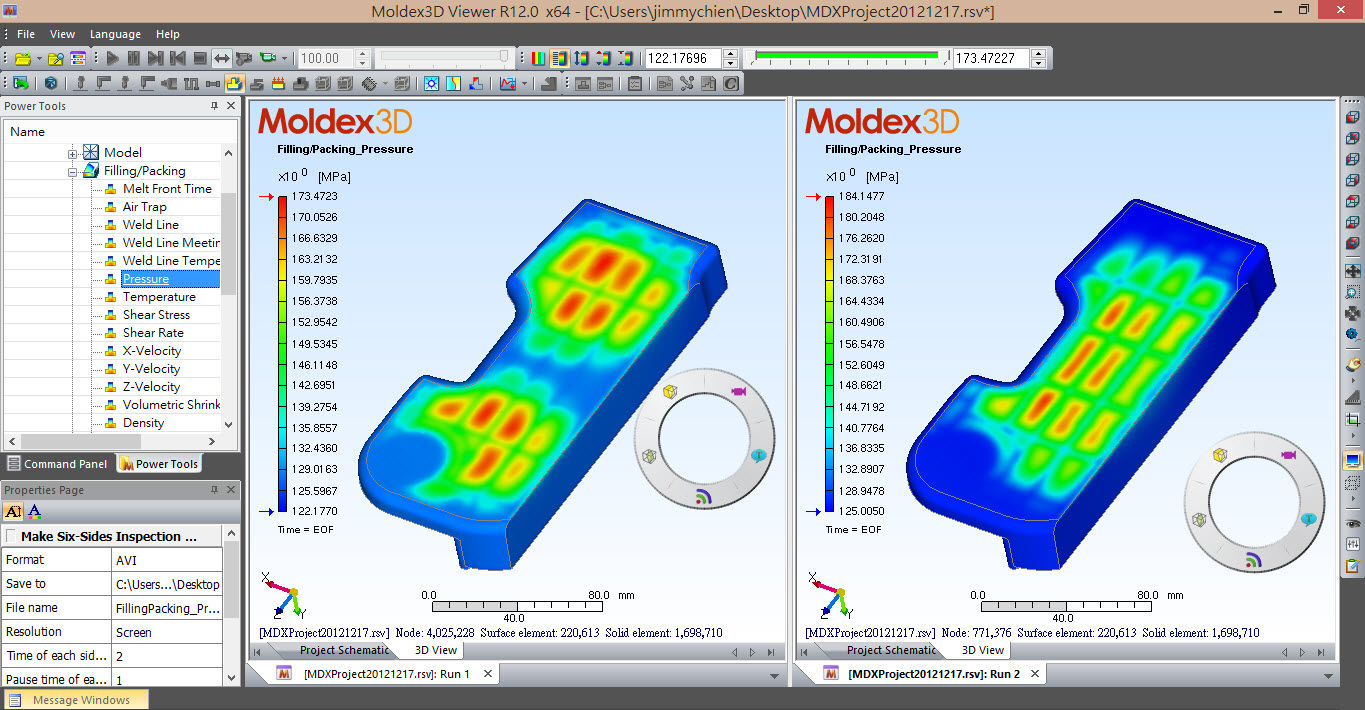The image size is (1365, 710).
Task: Open the dropdown next to the XY plot icon
Action: coord(525,84)
